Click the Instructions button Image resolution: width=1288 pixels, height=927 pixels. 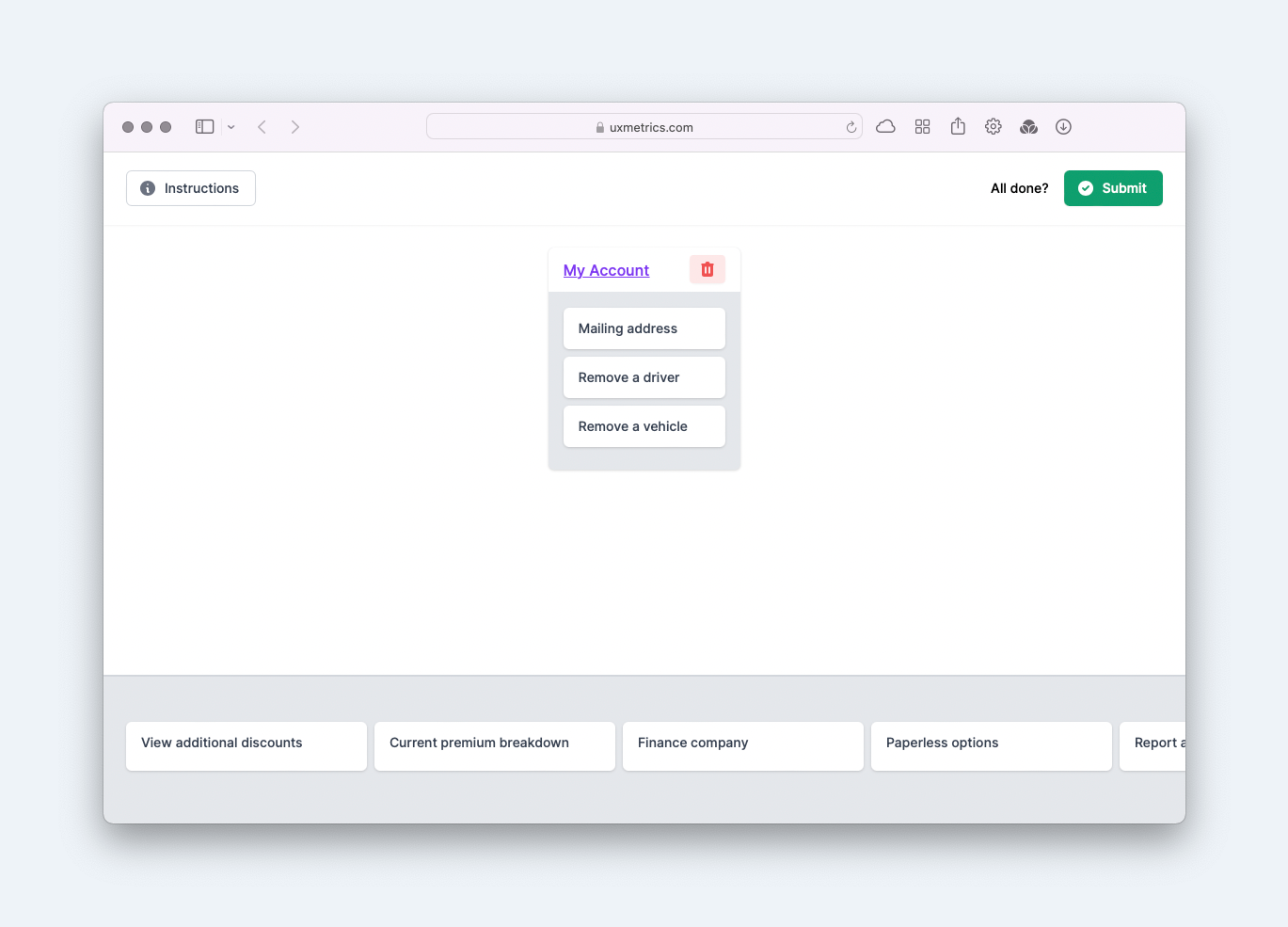click(191, 188)
